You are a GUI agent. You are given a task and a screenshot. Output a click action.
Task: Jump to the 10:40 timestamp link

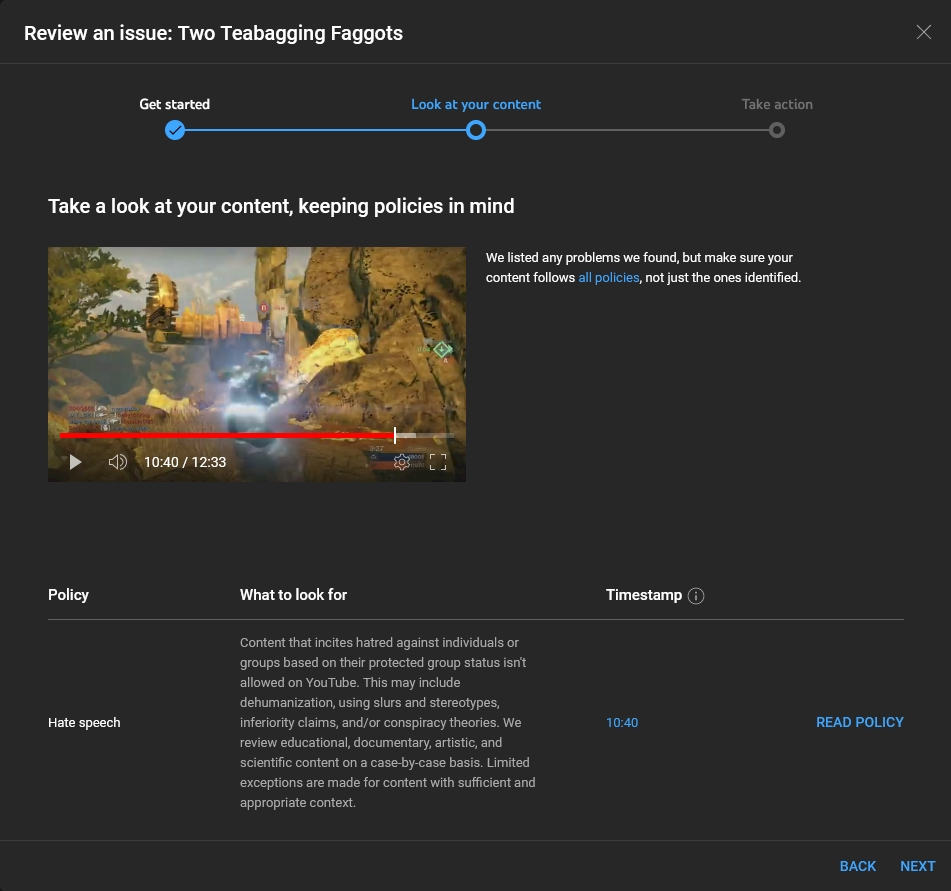point(622,723)
